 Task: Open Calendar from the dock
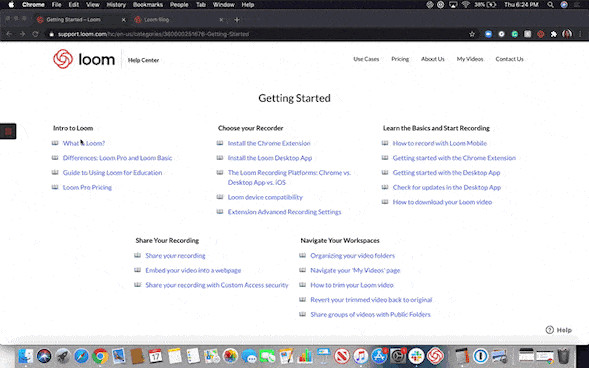[156, 355]
